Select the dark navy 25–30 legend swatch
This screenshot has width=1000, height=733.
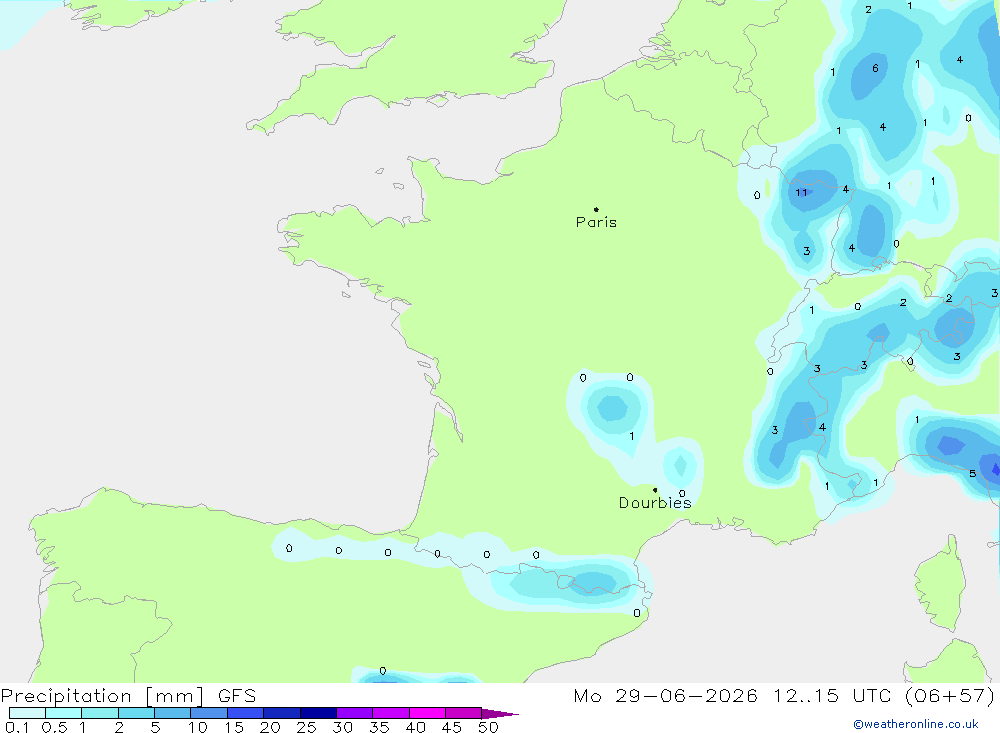(318, 713)
